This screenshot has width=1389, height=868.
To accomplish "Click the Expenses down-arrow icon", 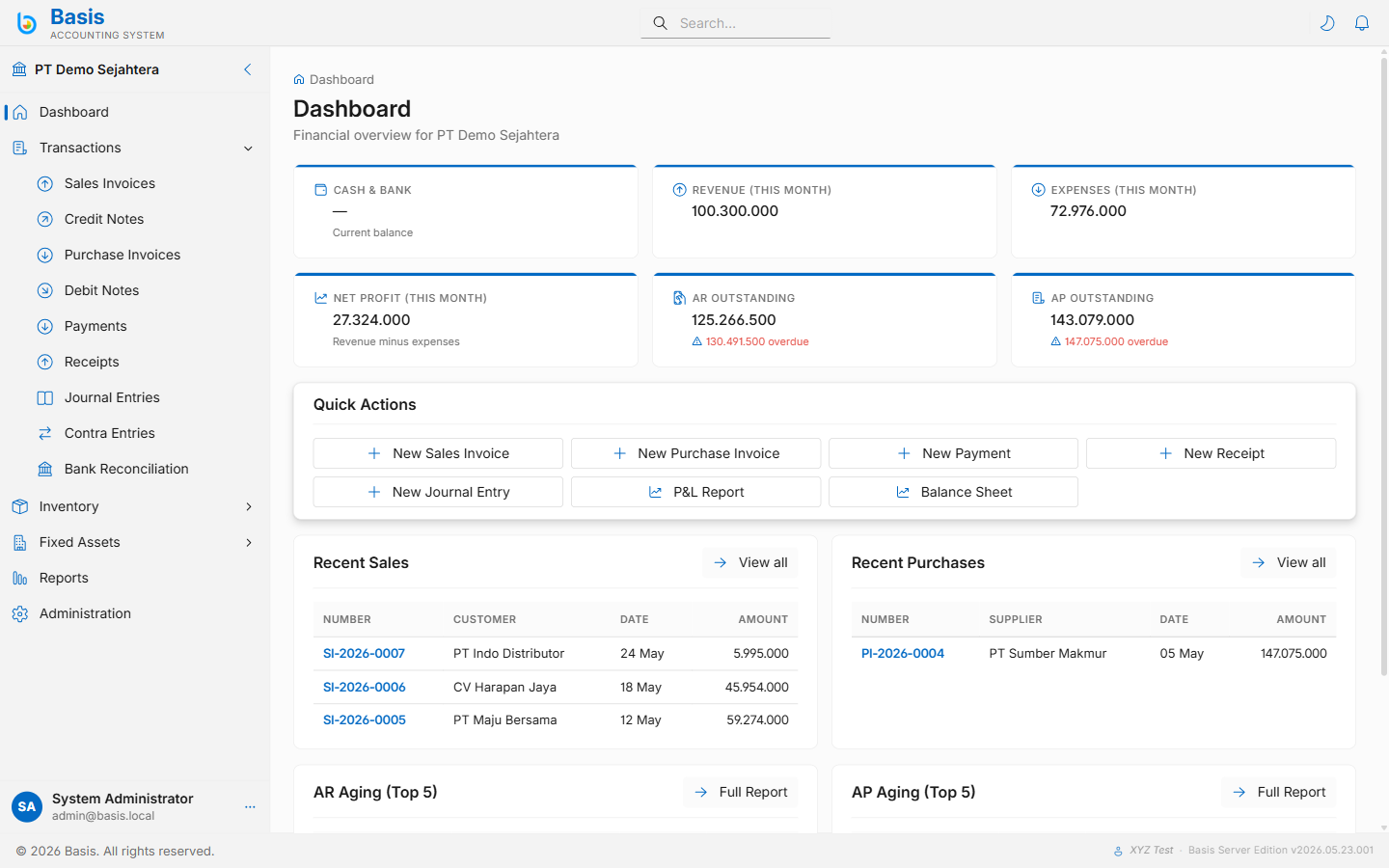I will click(1039, 190).
